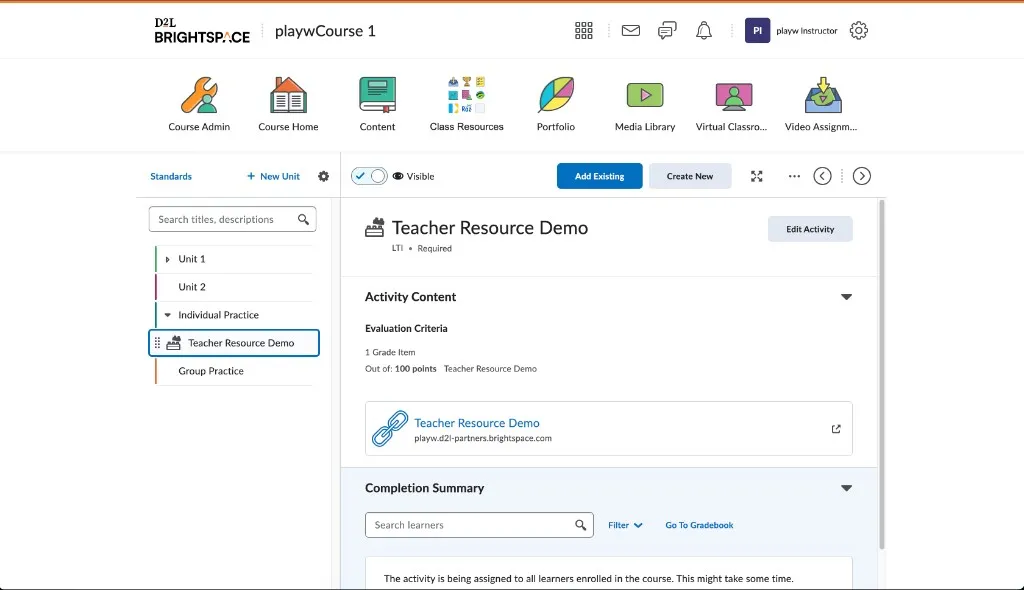Open the Teacher Resource Demo LTI link
Viewport: 1024px width, 590px height.
[x=477, y=423]
